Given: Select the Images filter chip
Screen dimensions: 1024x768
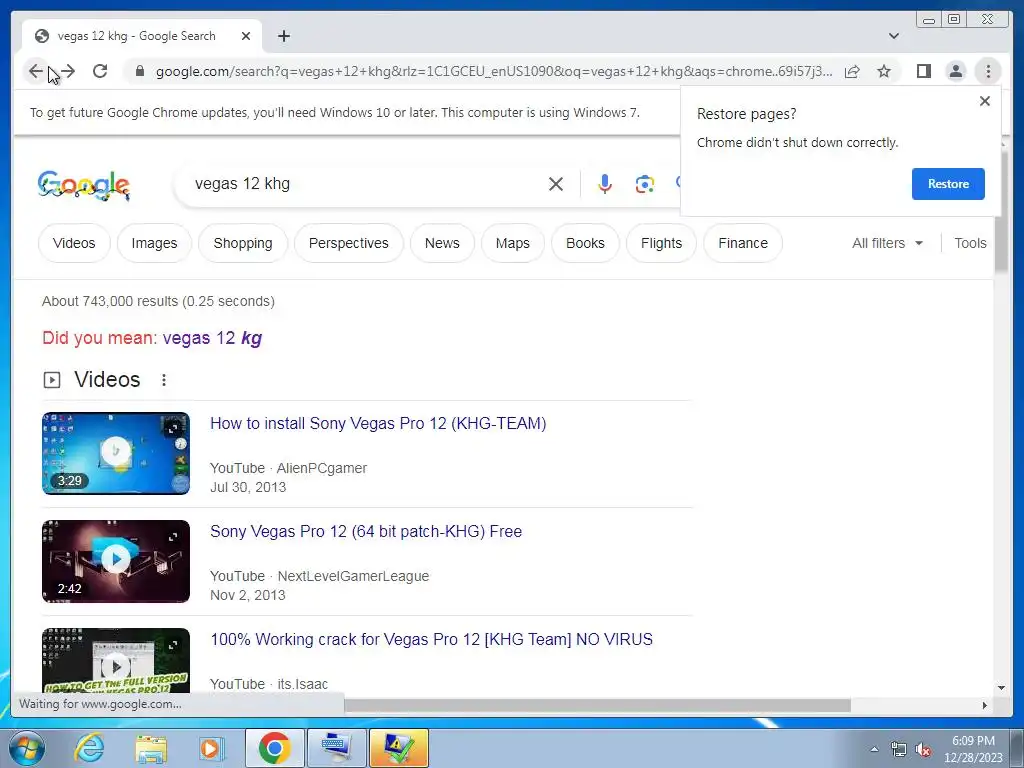Looking at the screenshot, I should tap(154, 243).
